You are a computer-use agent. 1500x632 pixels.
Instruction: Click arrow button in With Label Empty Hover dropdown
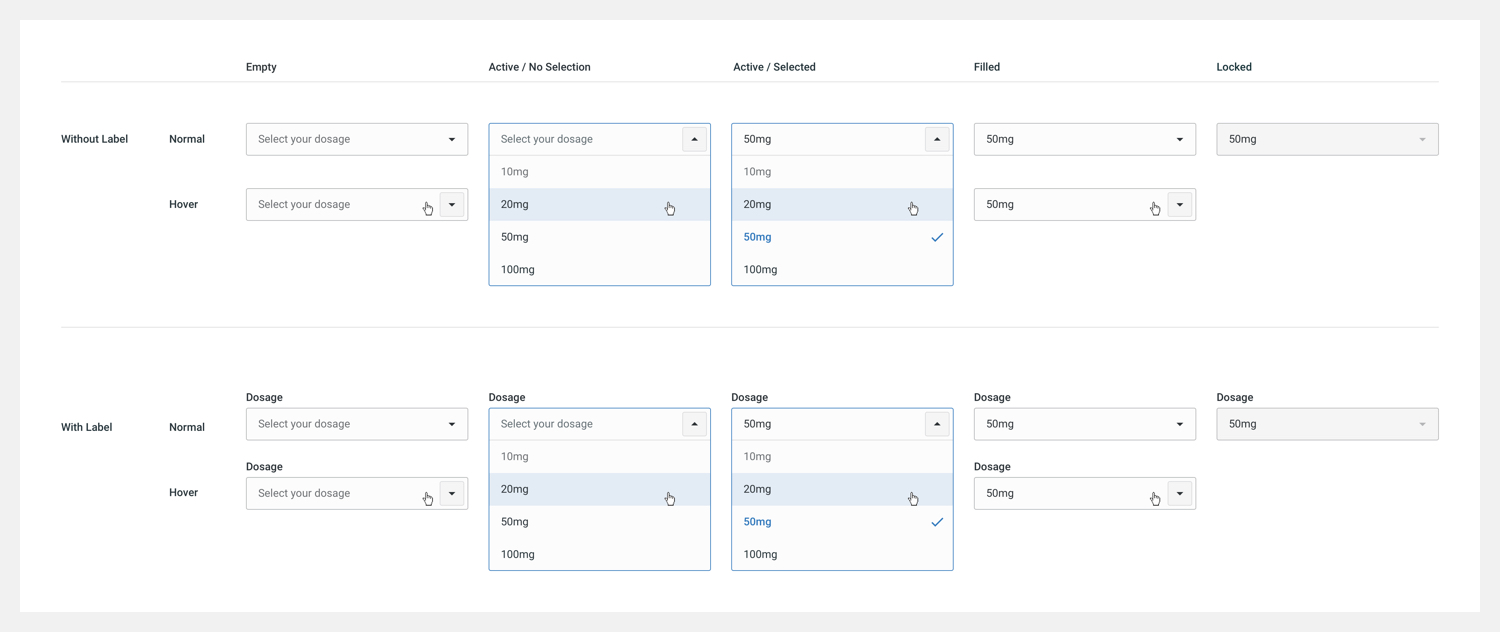[x=452, y=493]
